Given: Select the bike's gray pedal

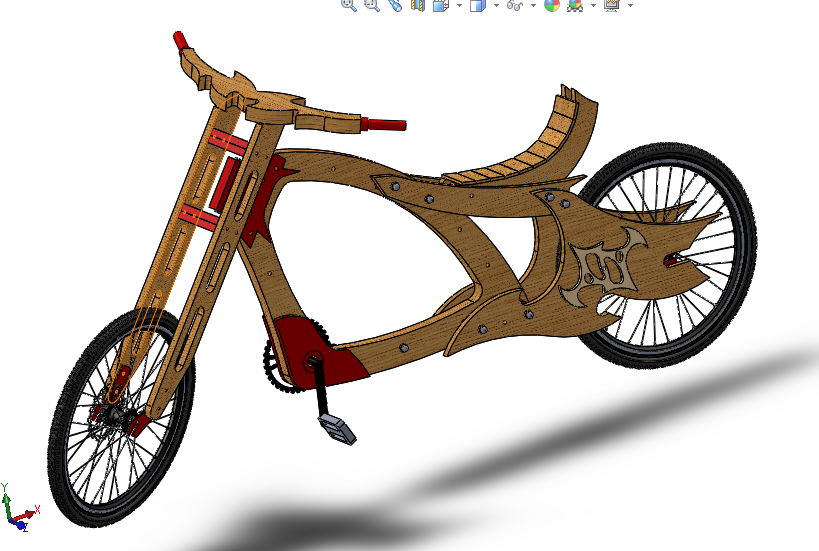Looking at the screenshot, I should 337,428.
